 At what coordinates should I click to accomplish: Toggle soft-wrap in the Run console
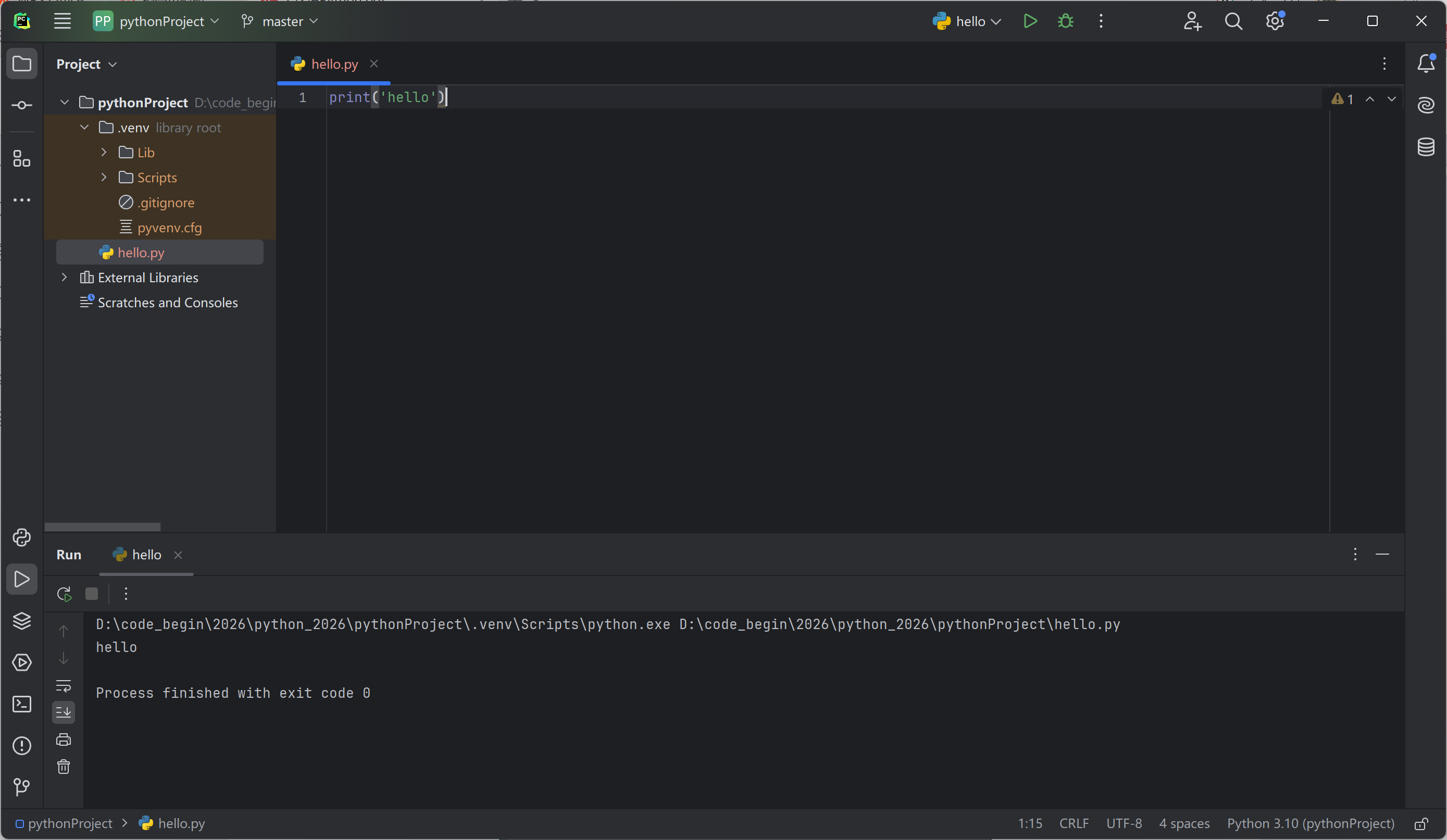(64, 685)
